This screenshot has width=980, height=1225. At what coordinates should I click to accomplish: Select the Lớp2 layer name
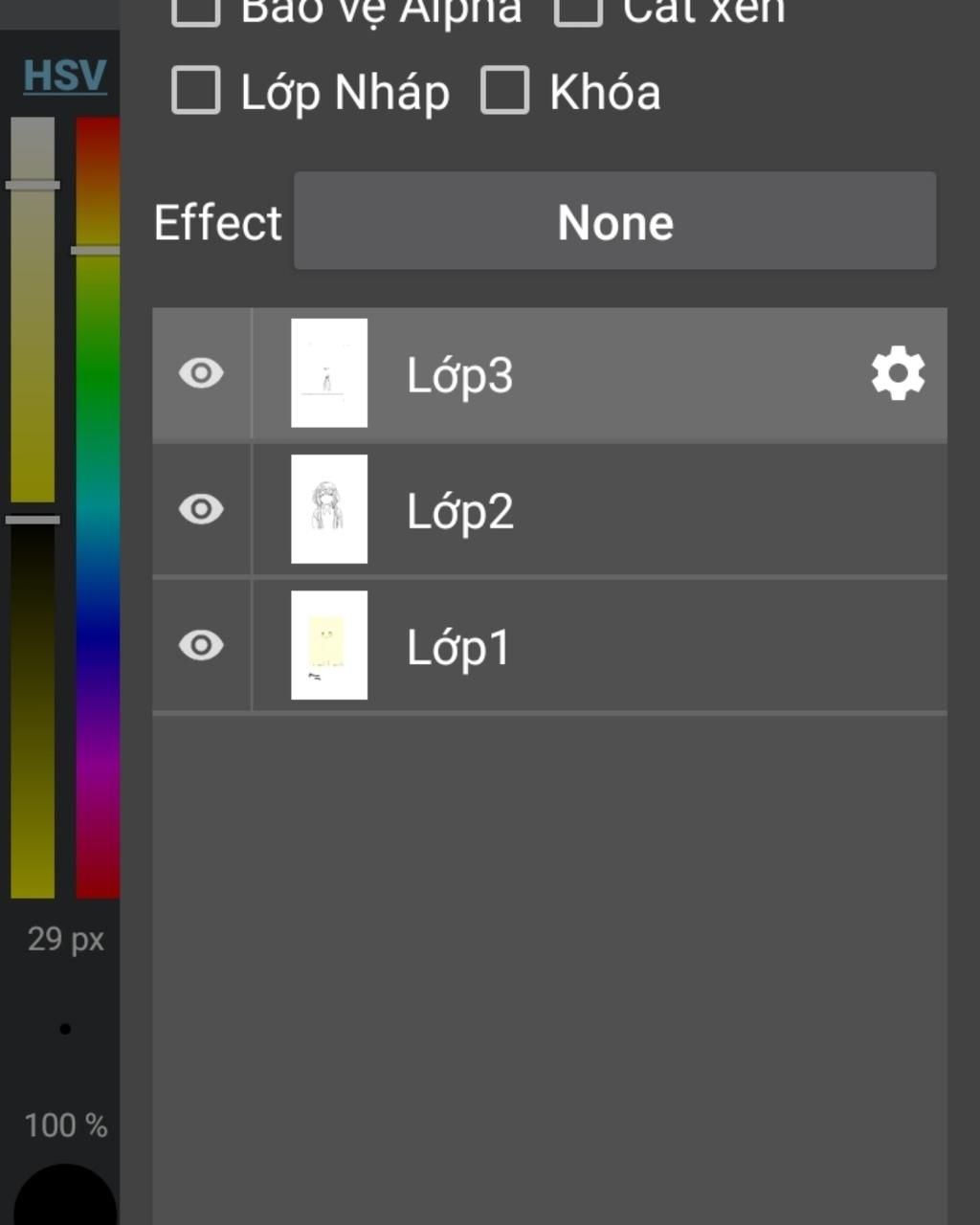[x=460, y=511]
